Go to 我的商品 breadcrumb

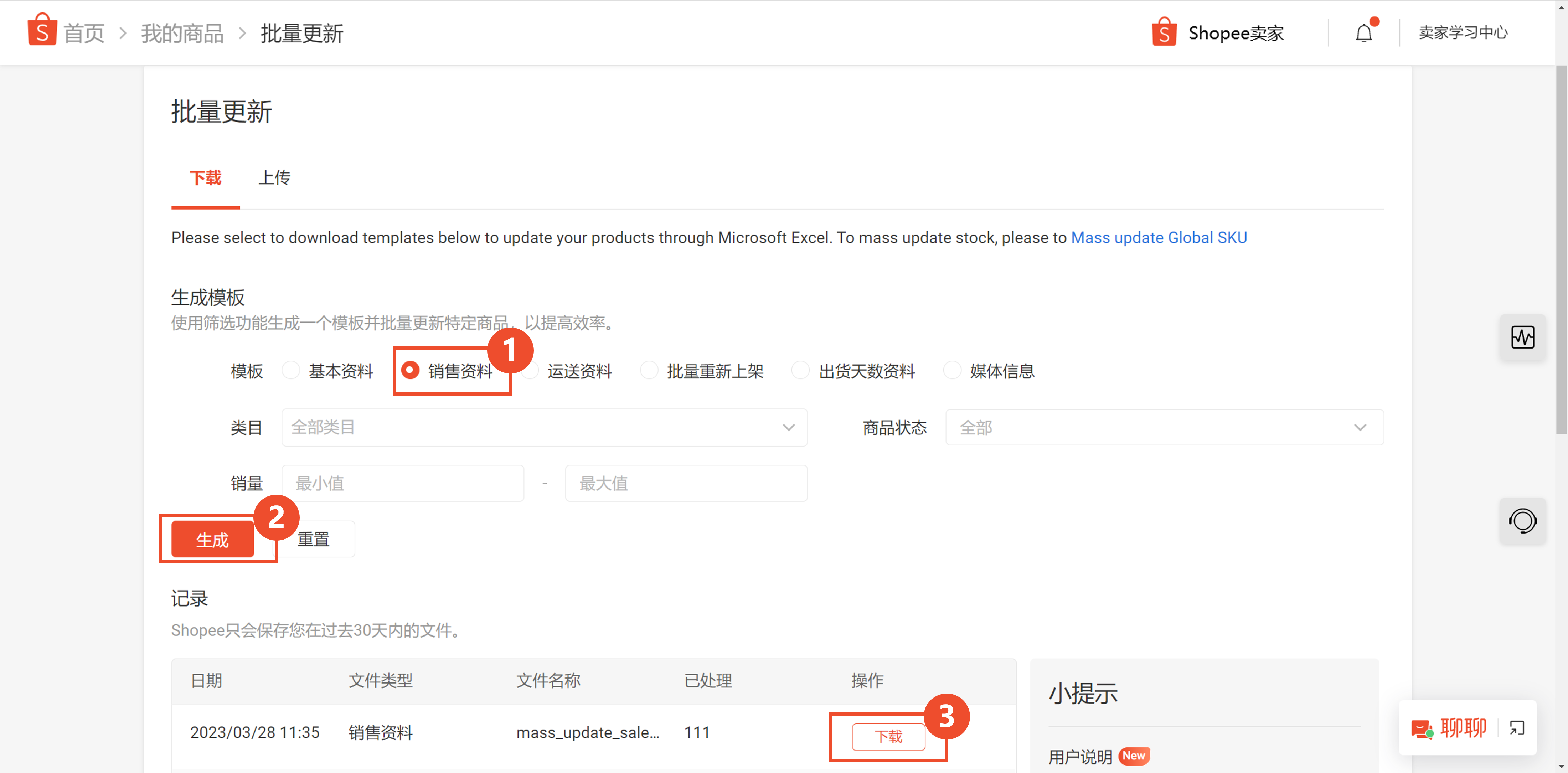tap(182, 34)
